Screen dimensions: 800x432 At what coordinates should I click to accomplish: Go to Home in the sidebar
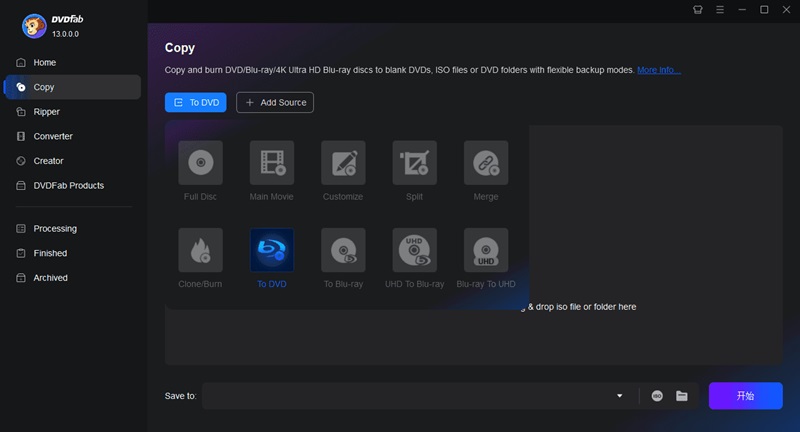click(x=72, y=63)
